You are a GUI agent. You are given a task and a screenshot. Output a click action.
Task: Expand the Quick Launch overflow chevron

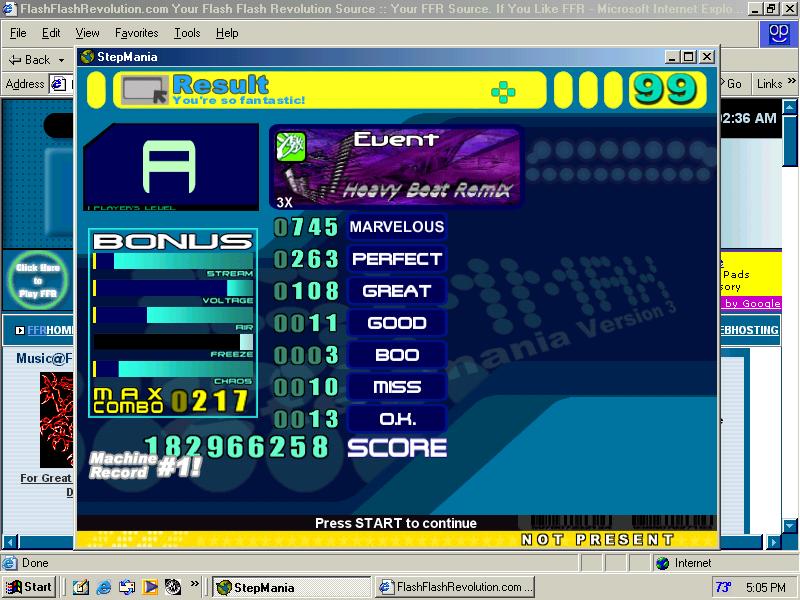[x=194, y=583]
